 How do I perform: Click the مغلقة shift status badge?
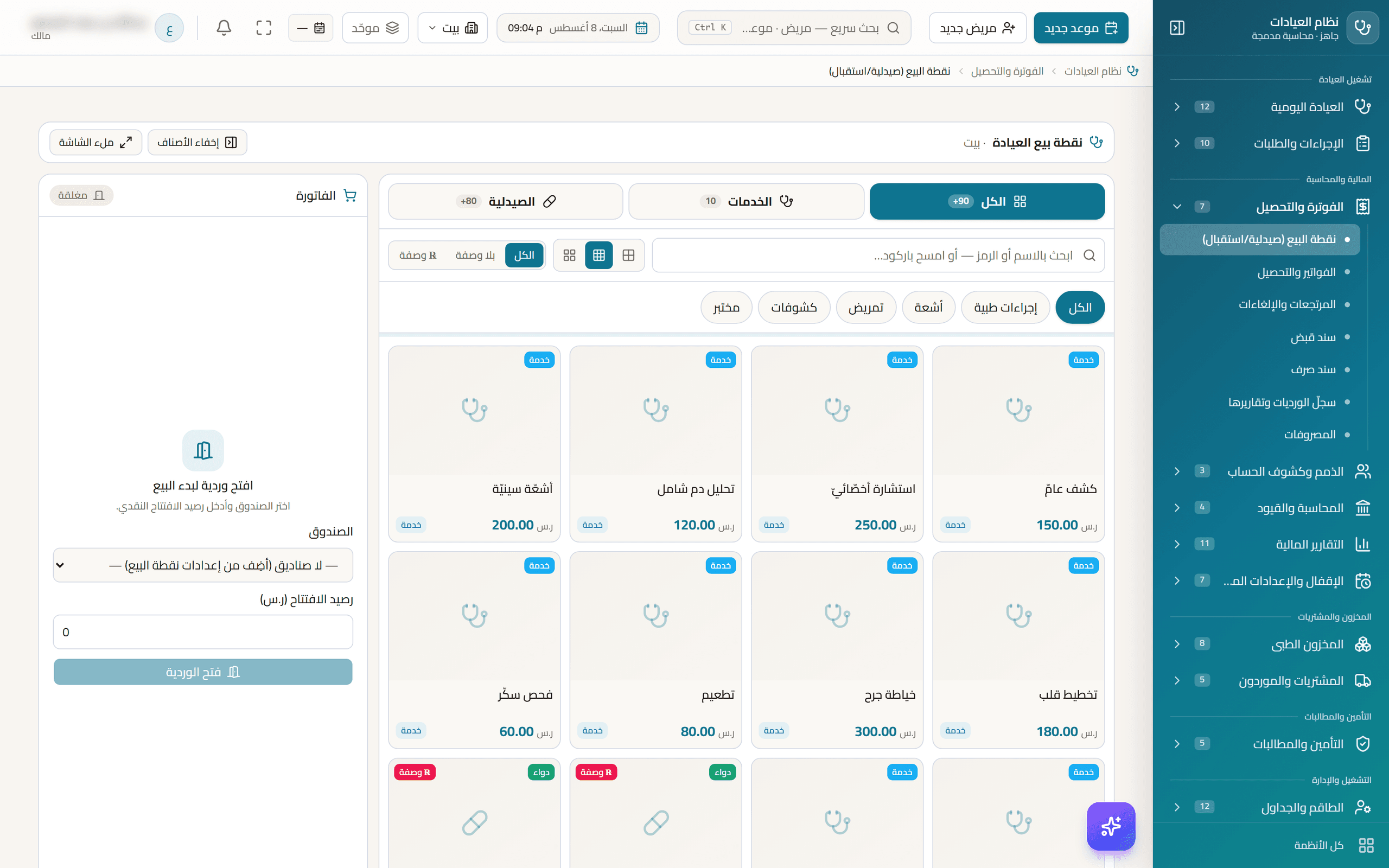[81, 196]
